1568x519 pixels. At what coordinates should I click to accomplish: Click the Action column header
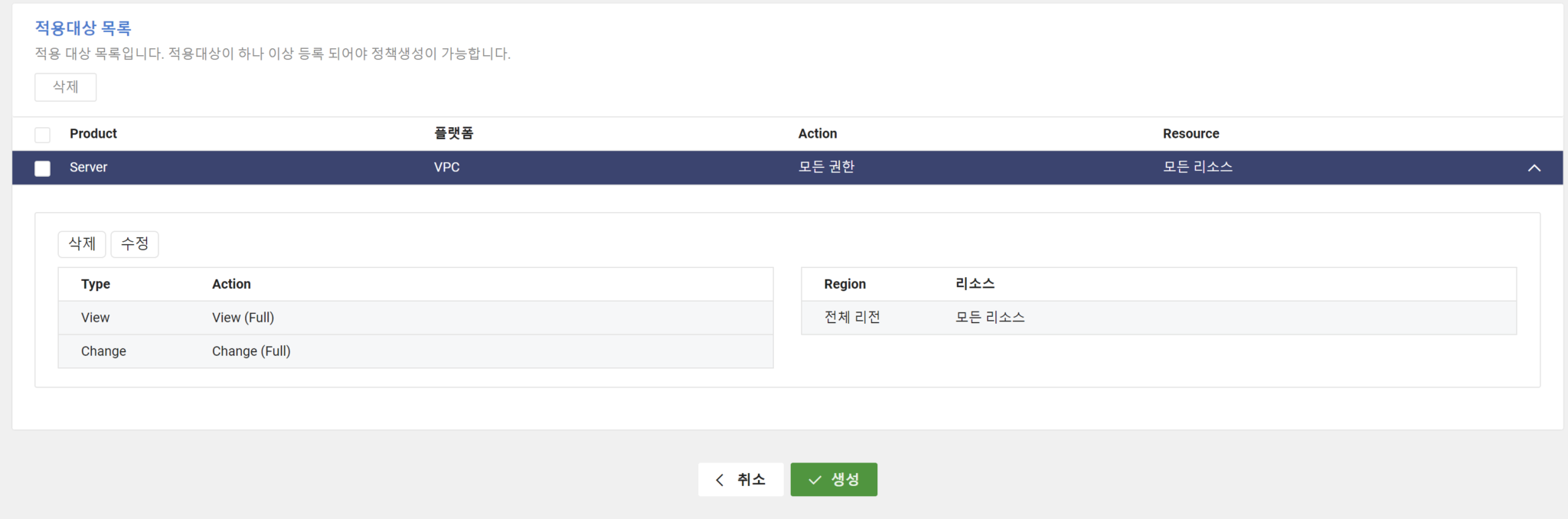coord(818,133)
